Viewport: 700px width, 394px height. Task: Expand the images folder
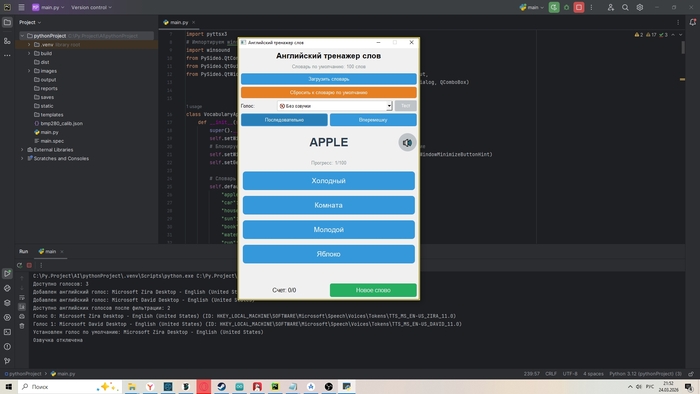point(29,71)
